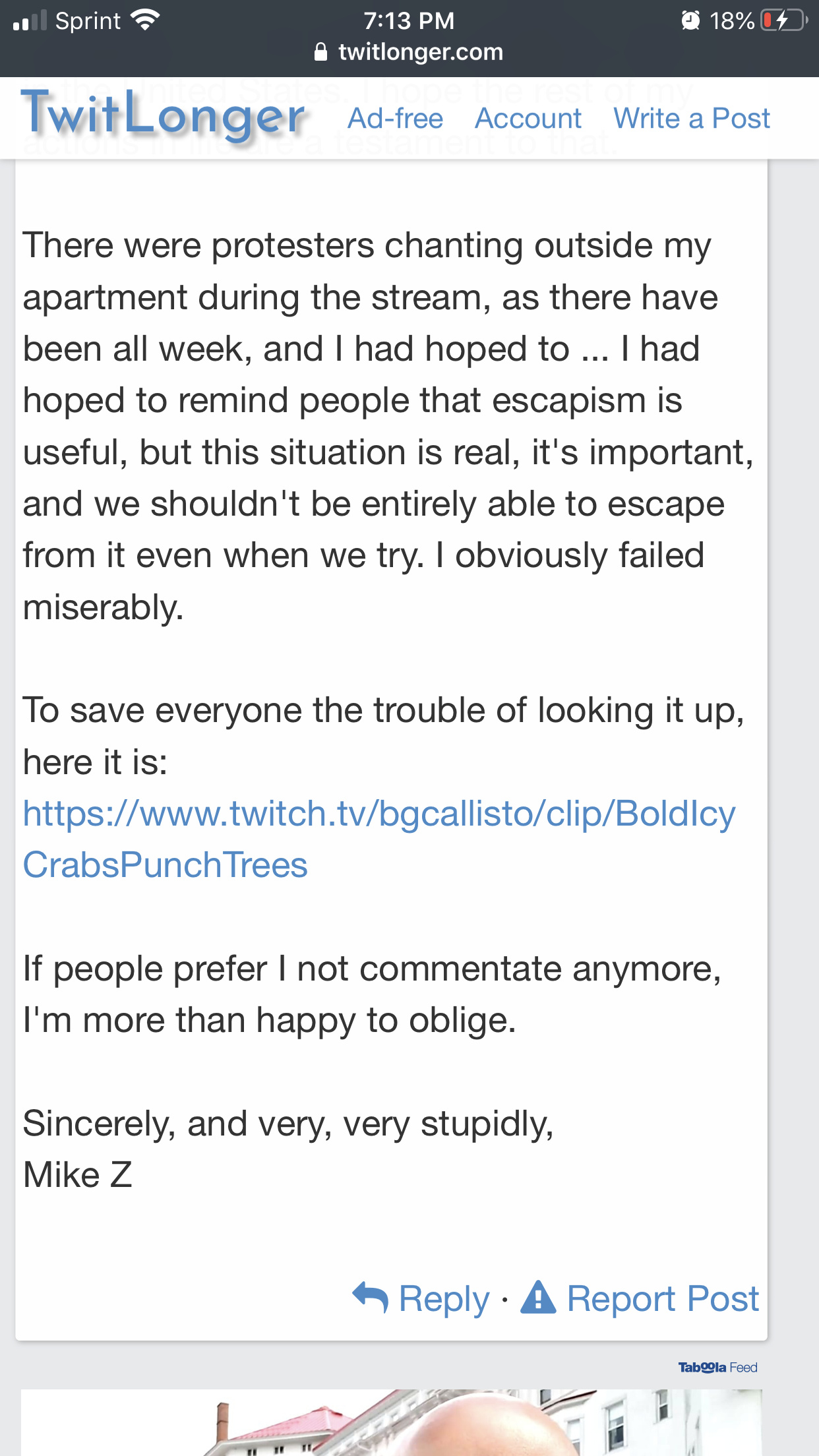Tap the 7:13 PM clock in status bar

click(x=409, y=20)
